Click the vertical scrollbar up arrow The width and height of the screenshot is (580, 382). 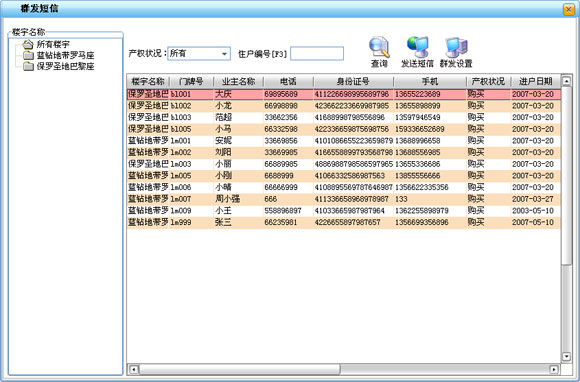click(x=566, y=81)
